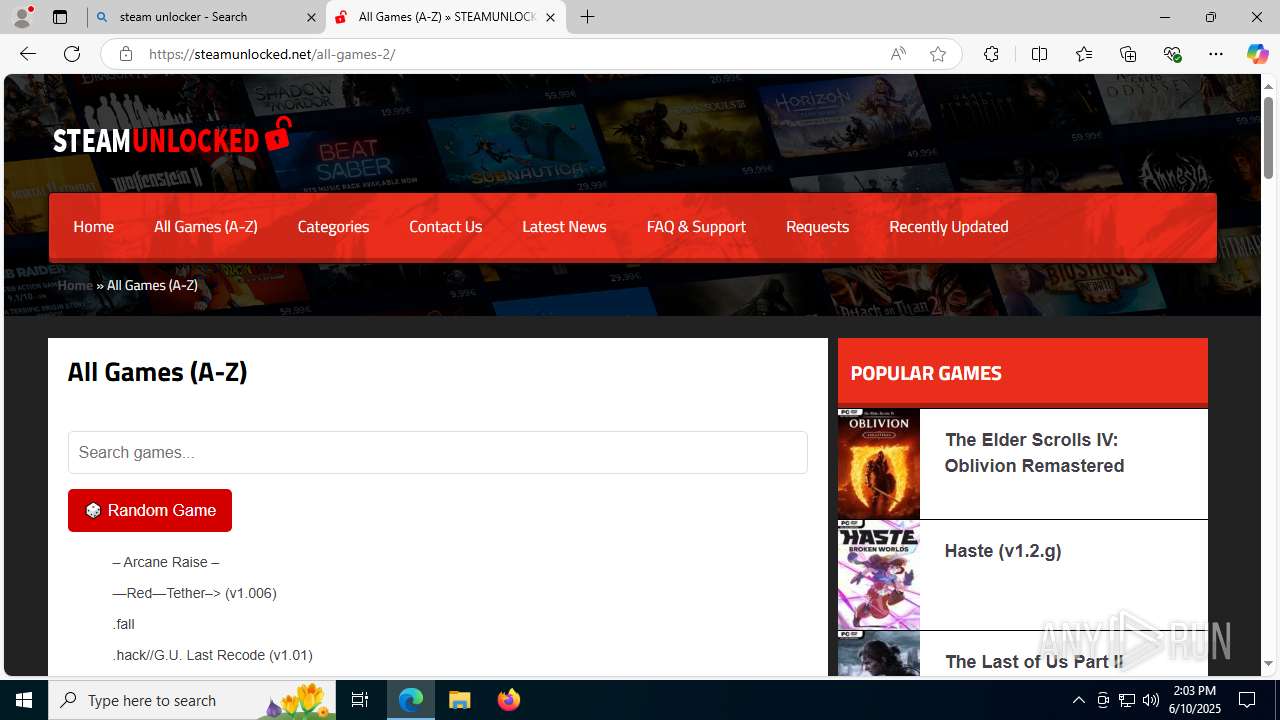Click the Last of Us cover thumbnail
The height and width of the screenshot is (720, 1280).
tap(879, 654)
